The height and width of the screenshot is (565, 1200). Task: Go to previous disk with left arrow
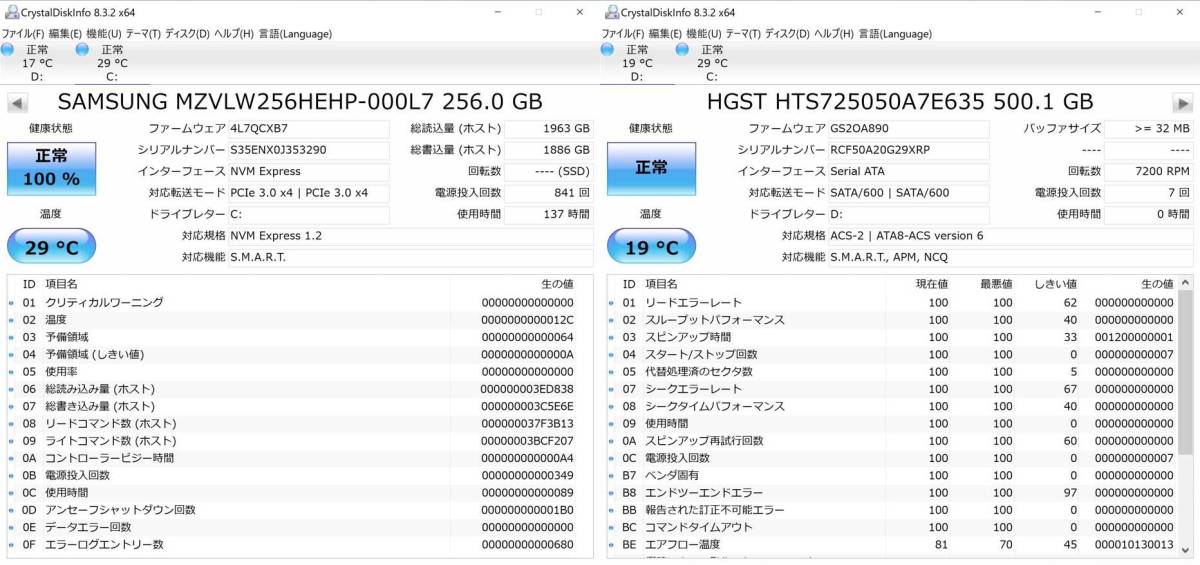tap(17, 103)
